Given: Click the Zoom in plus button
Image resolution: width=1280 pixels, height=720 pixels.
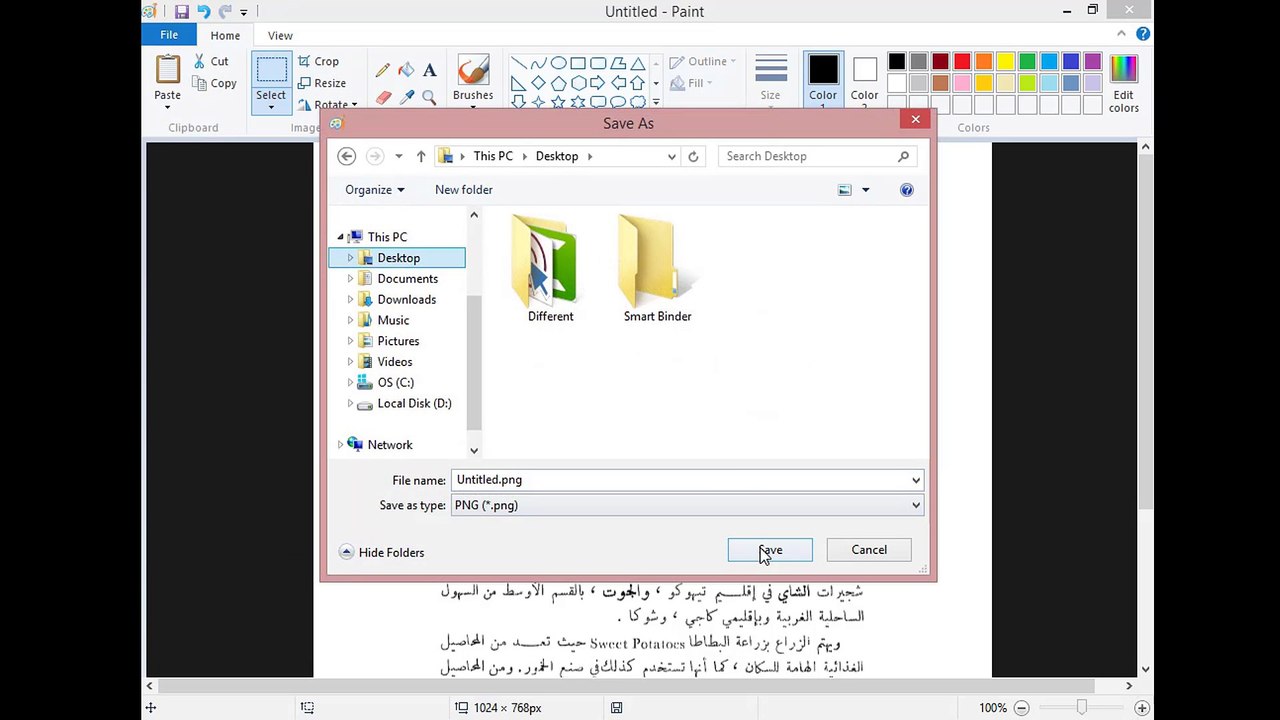Looking at the screenshot, I should [x=1142, y=708].
